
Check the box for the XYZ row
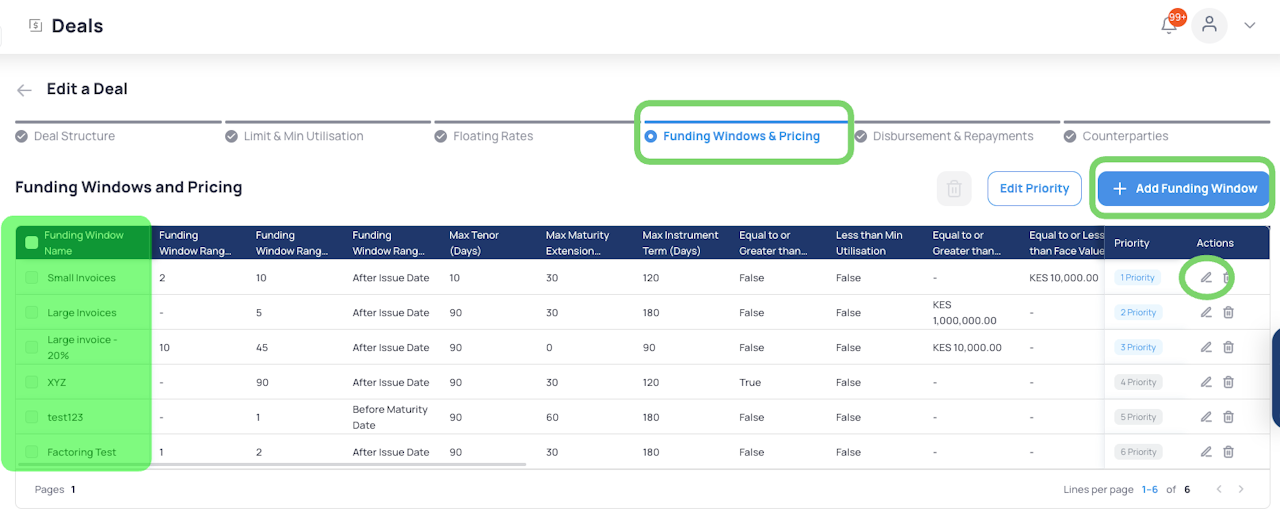click(x=32, y=382)
